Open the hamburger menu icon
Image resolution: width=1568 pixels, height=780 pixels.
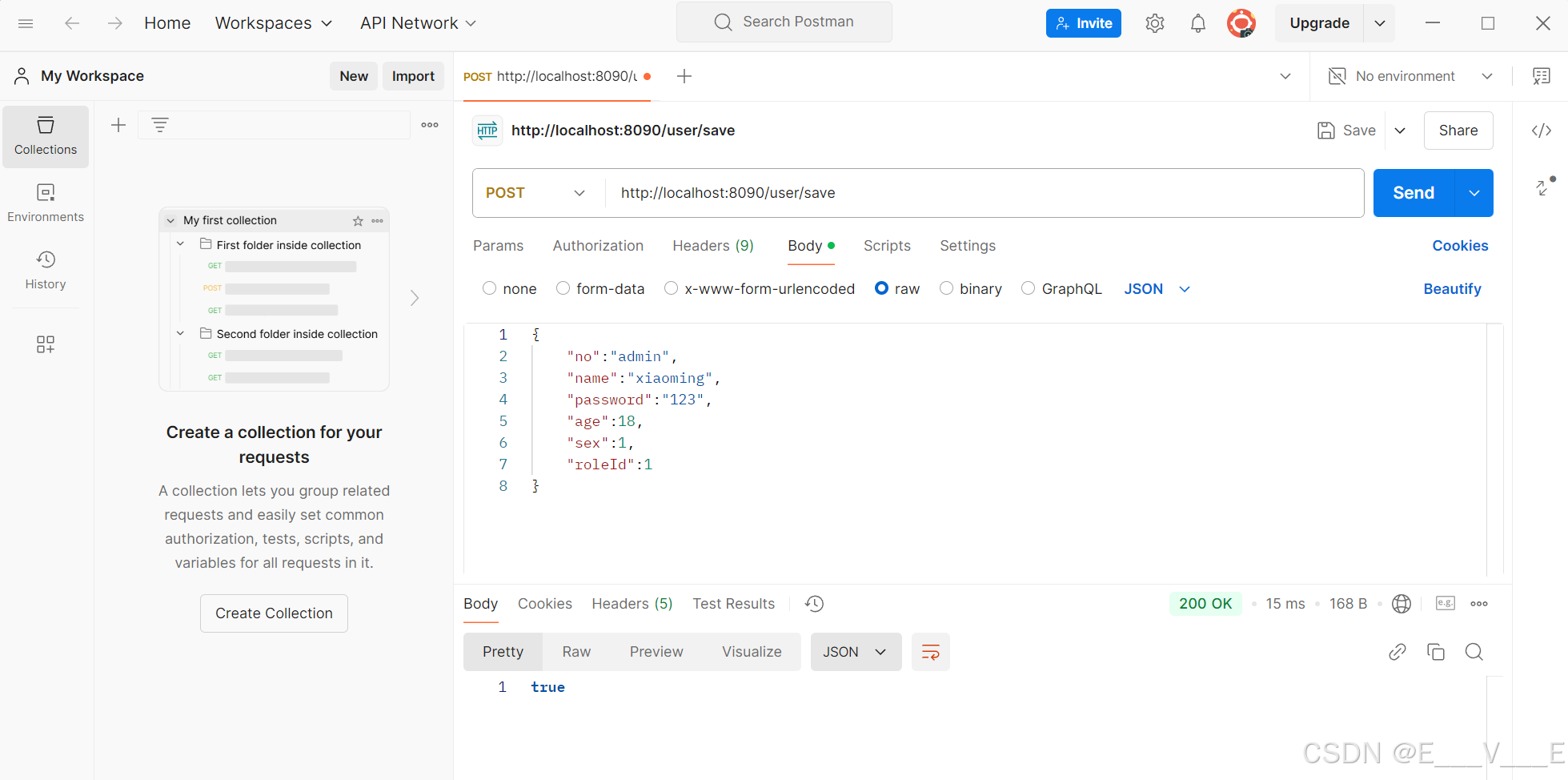pyautogui.click(x=26, y=23)
